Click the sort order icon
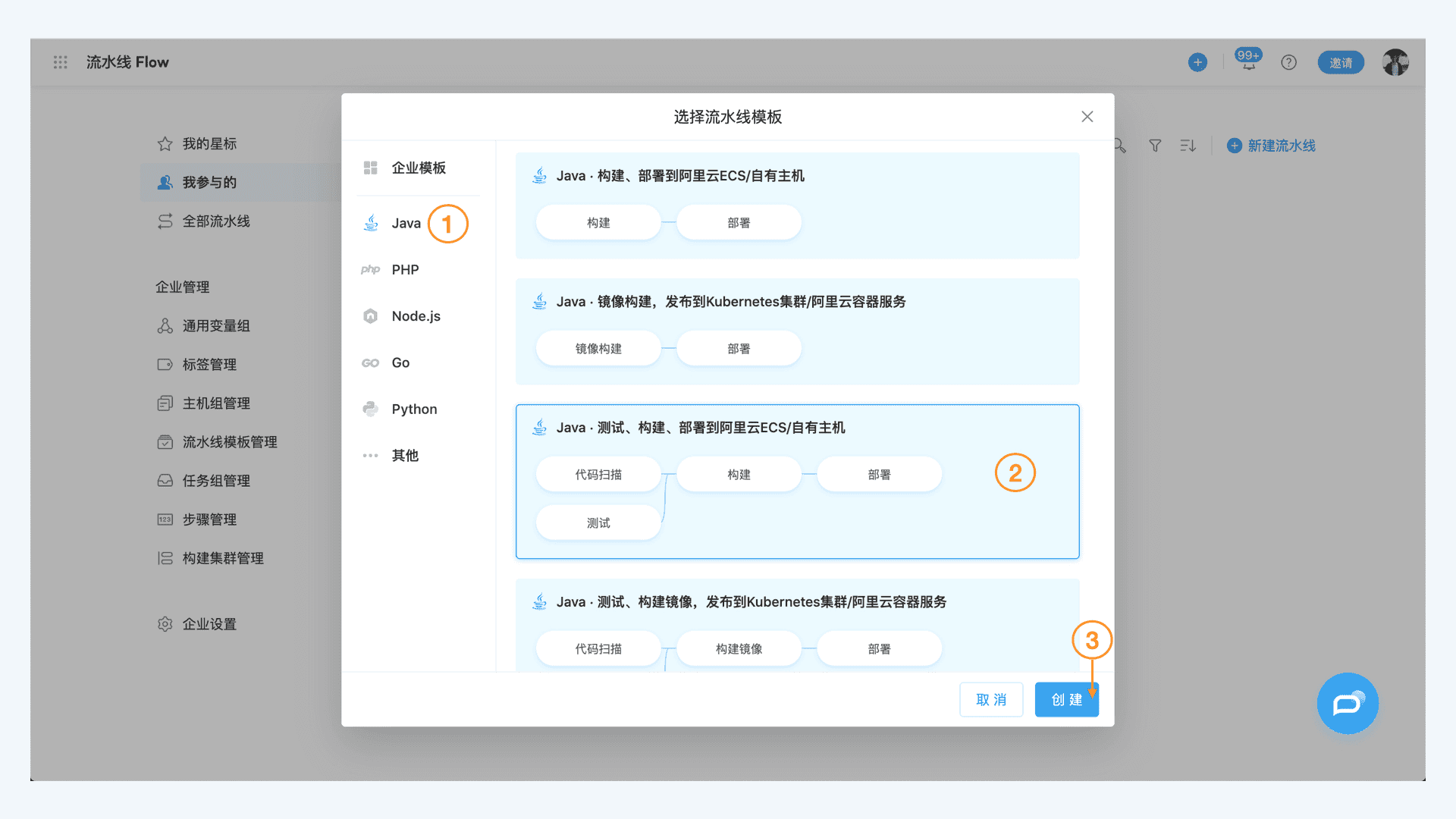The image size is (1456, 819). (x=1188, y=146)
